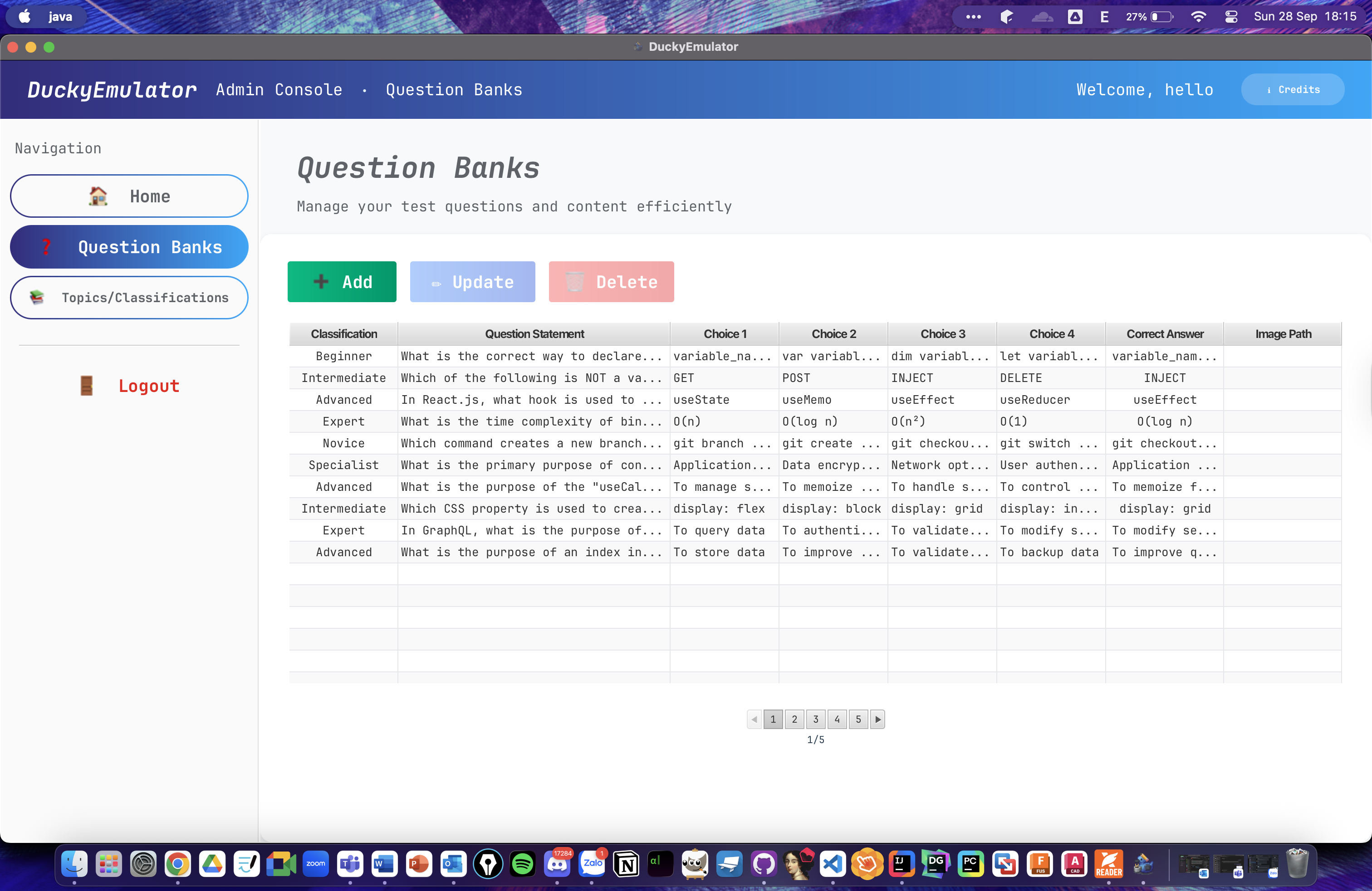This screenshot has height=891, width=1372.
Task: Click the Update button
Action: (x=472, y=282)
